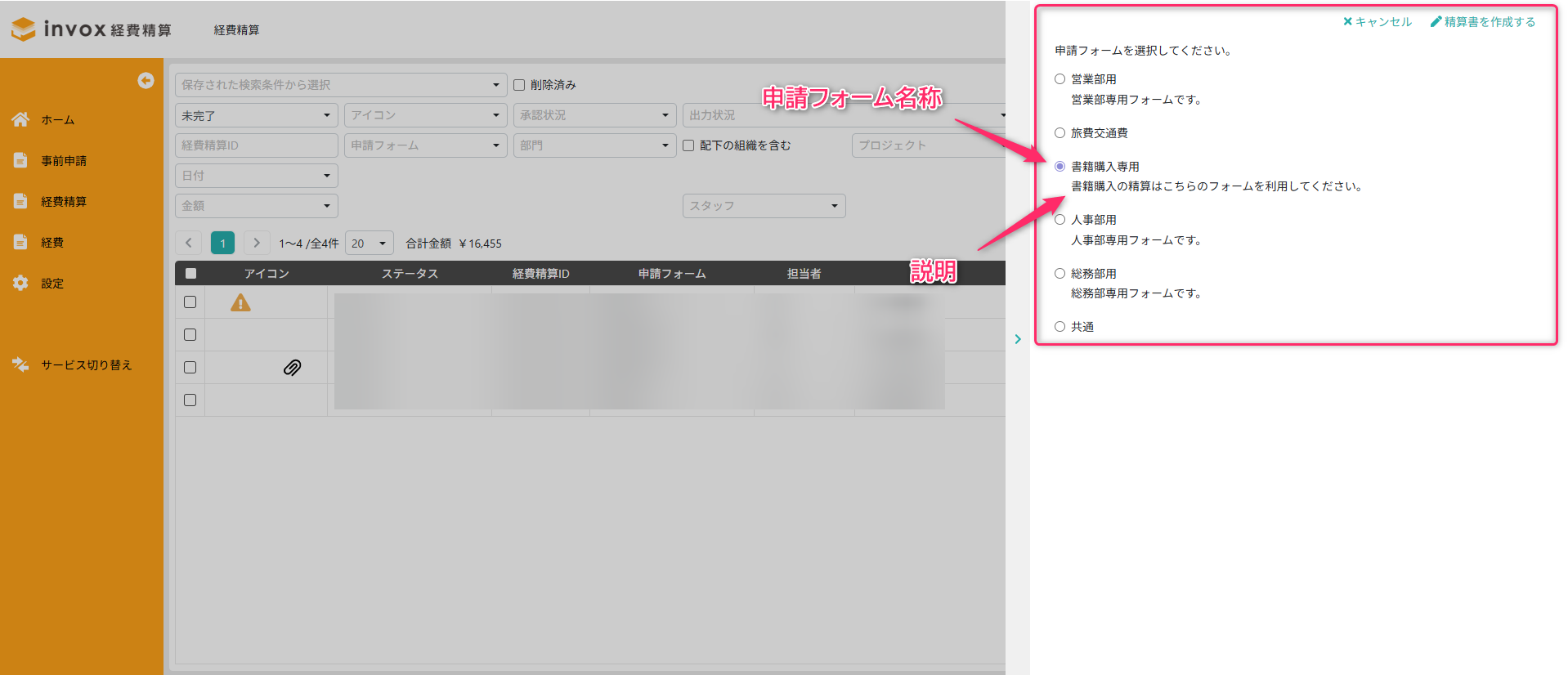Click the Home house icon
The width and height of the screenshot is (1568, 675).
pyautogui.click(x=20, y=119)
